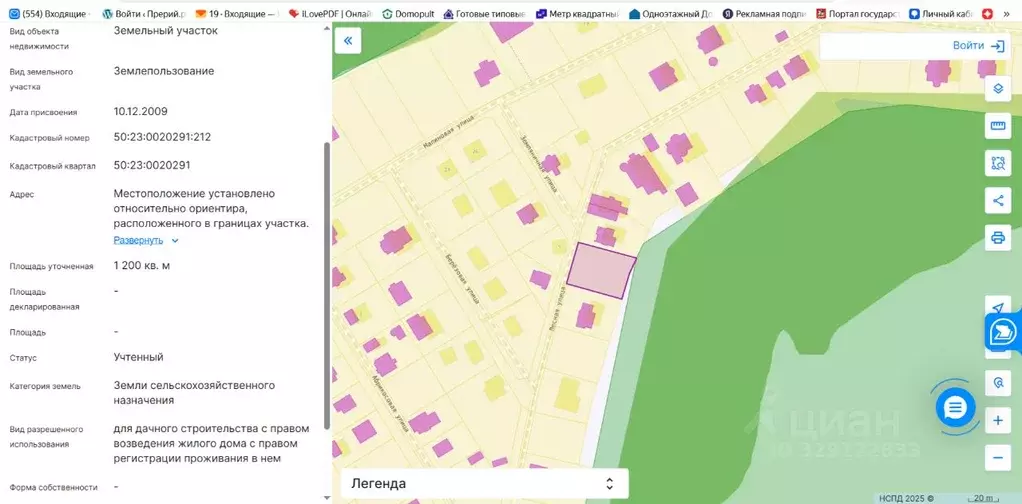Expand the Легенда dropdown
The height and width of the screenshot is (504, 1022).
[484, 483]
